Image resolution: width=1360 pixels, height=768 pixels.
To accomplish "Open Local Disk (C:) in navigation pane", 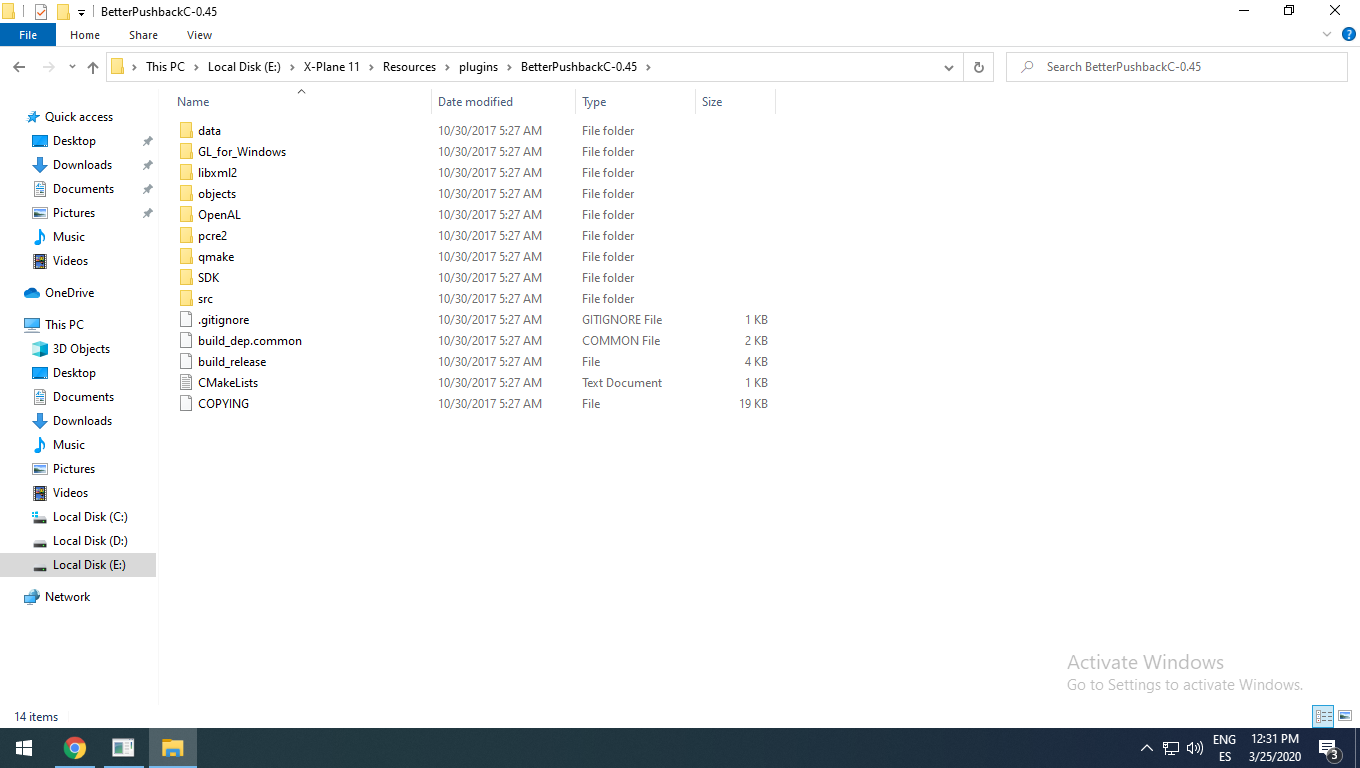I will [90, 517].
